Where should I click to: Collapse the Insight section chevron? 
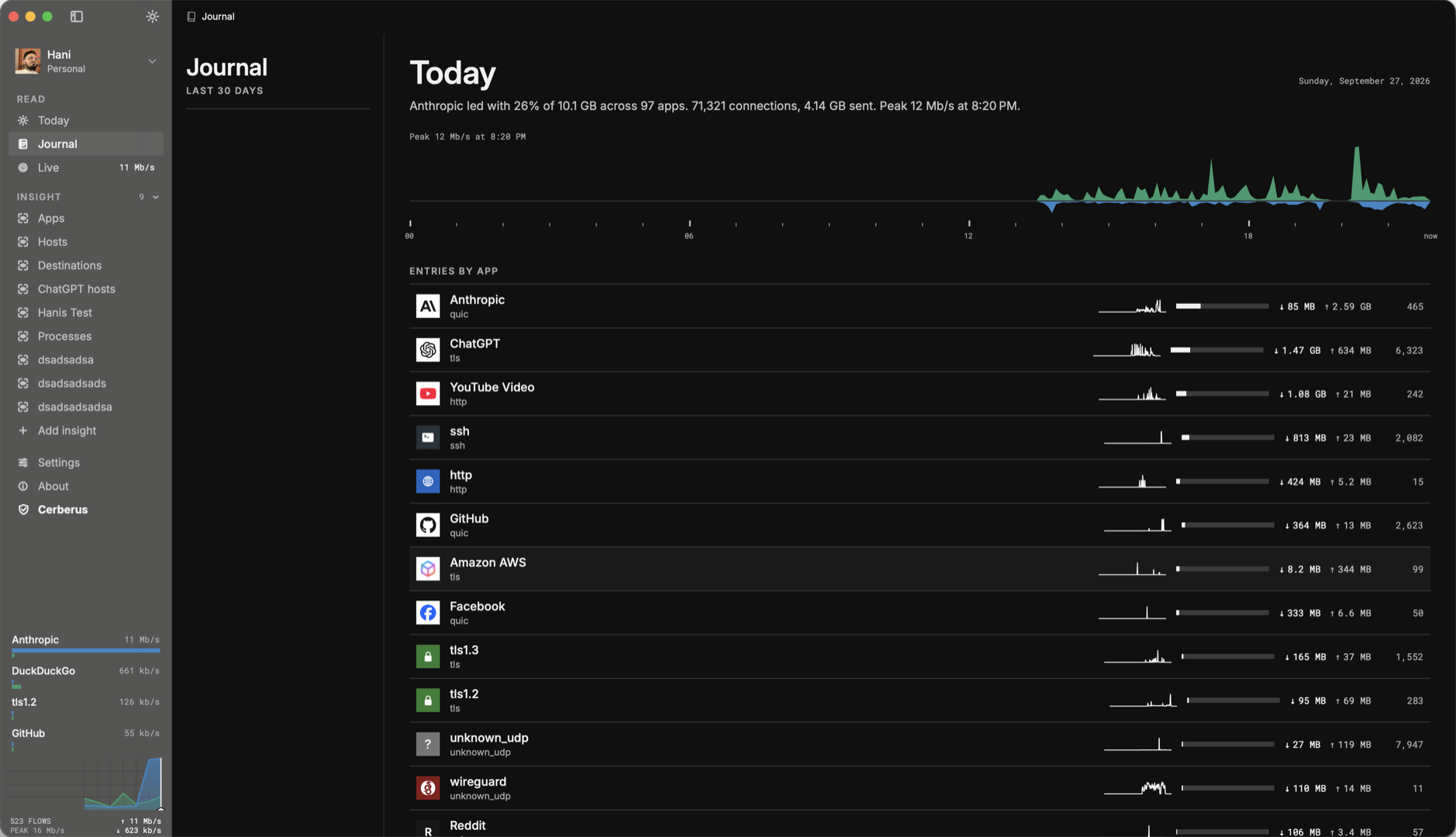click(156, 197)
